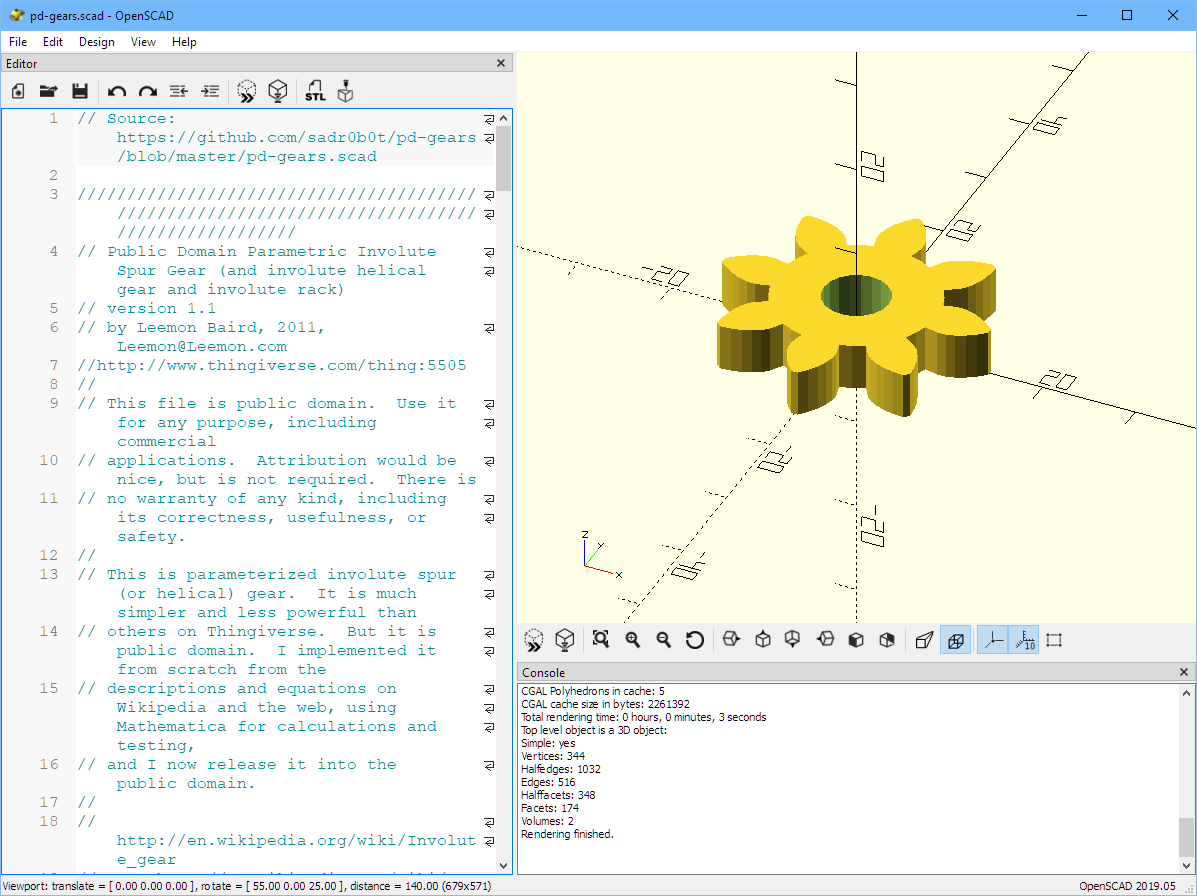This screenshot has width=1197, height=896.
Task: Click the Undo arrow in the editor toolbar
Action: (x=117, y=91)
